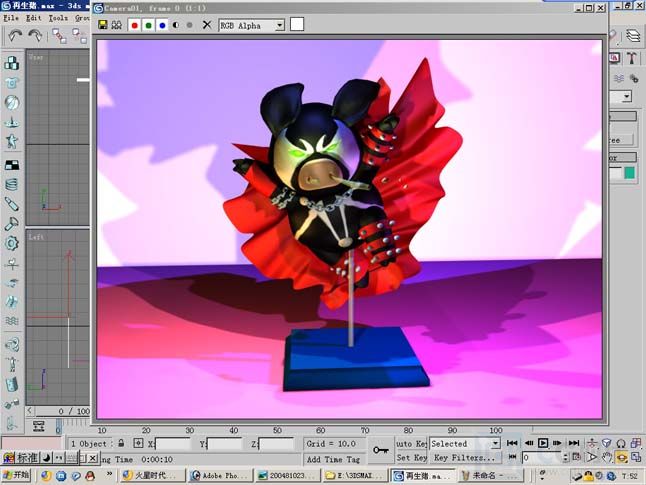
Task: Open the RGB Alpha channel dropdown
Action: [x=251, y=26]
